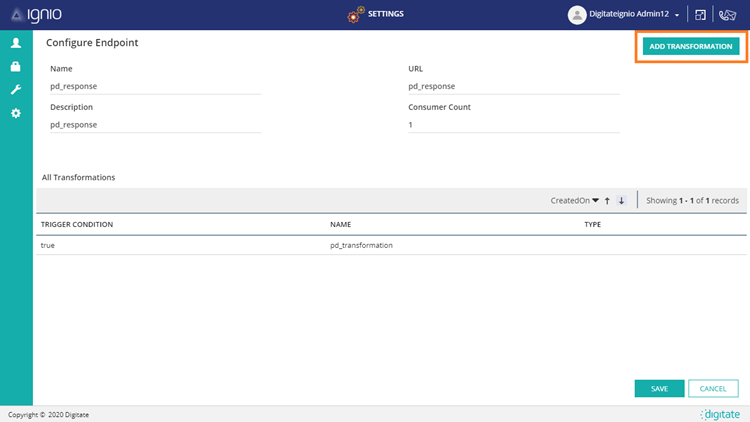Click the dashboard layout icon in header
Screen dimensions: 750x422
coord(701,15)
